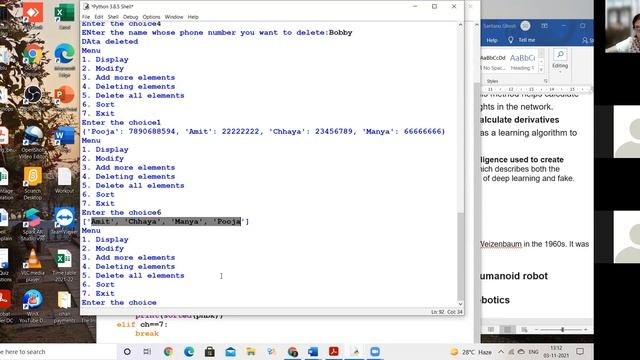
Task: Open the AnyDesk desktop shortcut
Action: click(x=33, y=16)
